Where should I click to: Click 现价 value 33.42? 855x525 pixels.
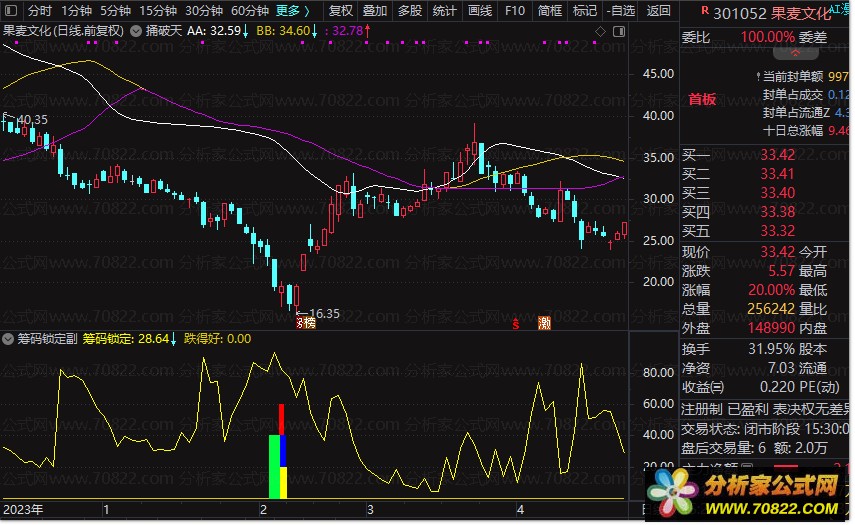[x=777, y=252]
